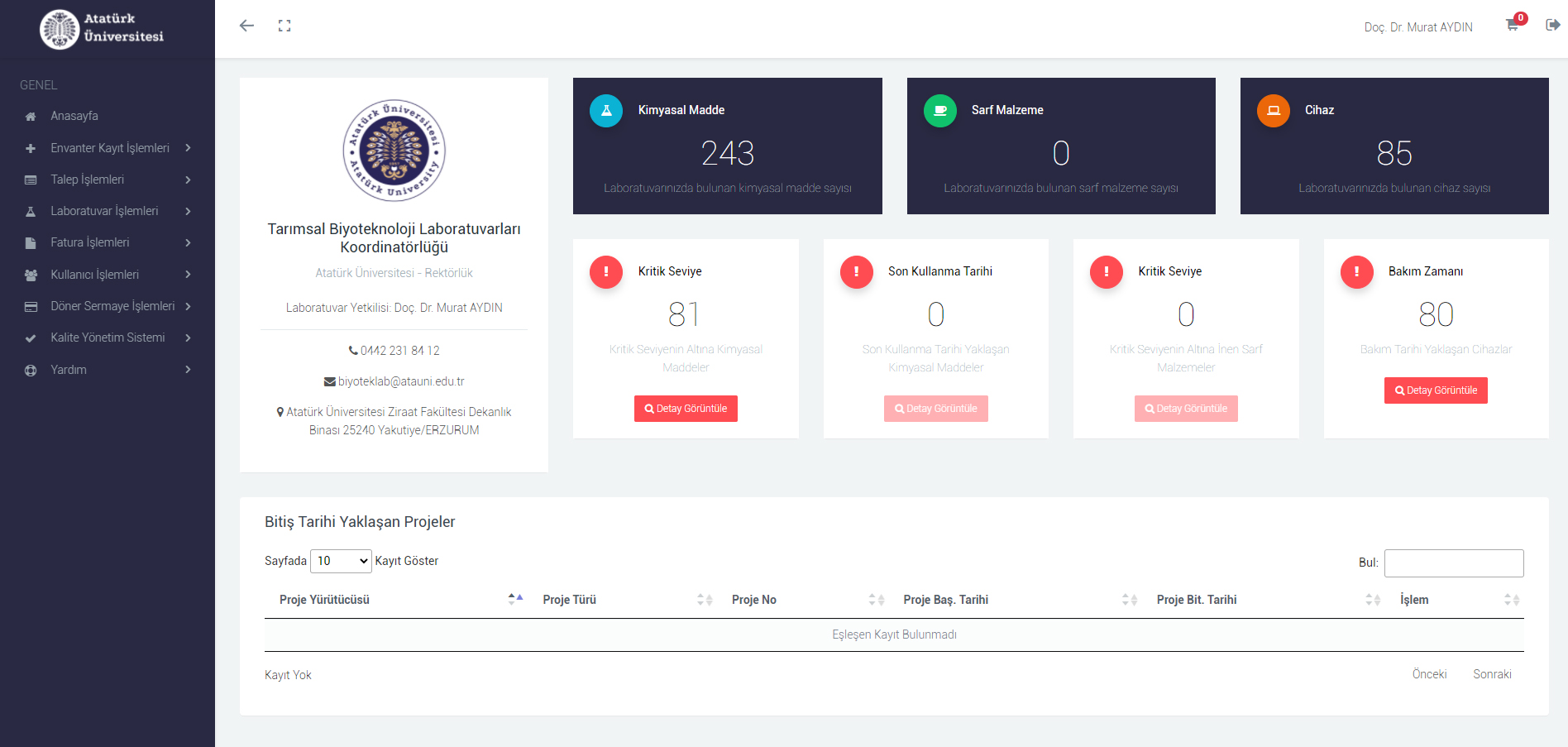The height and width of the screenshot is (747, 1568).
Task: Click the Bakım Zamanı red alert icon
Action: [1356, 272]
